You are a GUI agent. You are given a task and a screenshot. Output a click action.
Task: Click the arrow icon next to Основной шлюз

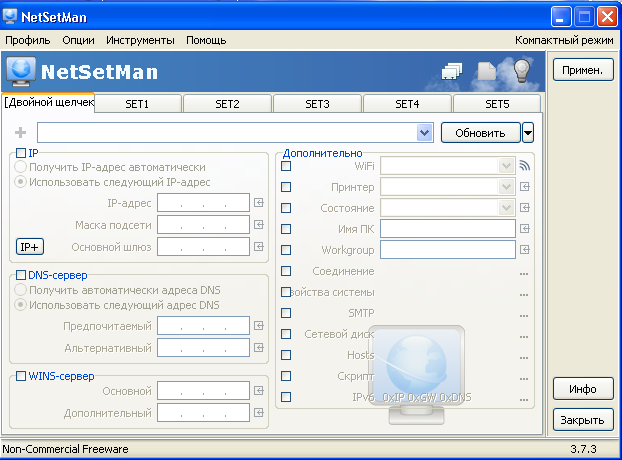tap(259, 247)
